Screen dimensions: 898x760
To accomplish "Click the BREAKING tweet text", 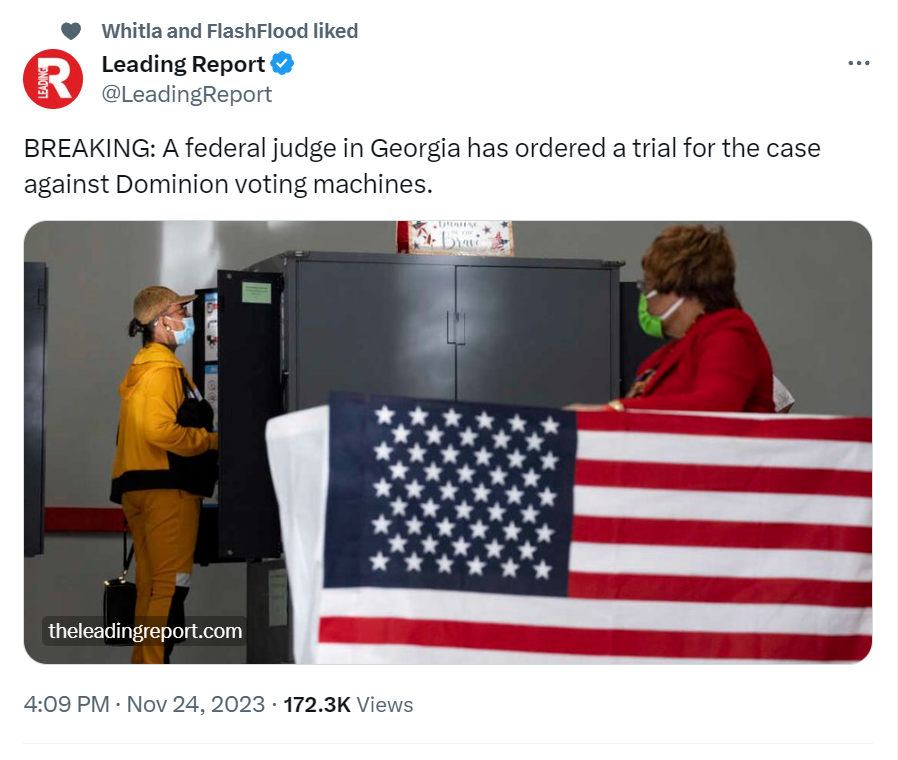I will pyautogui.click(x=422, y=166).
